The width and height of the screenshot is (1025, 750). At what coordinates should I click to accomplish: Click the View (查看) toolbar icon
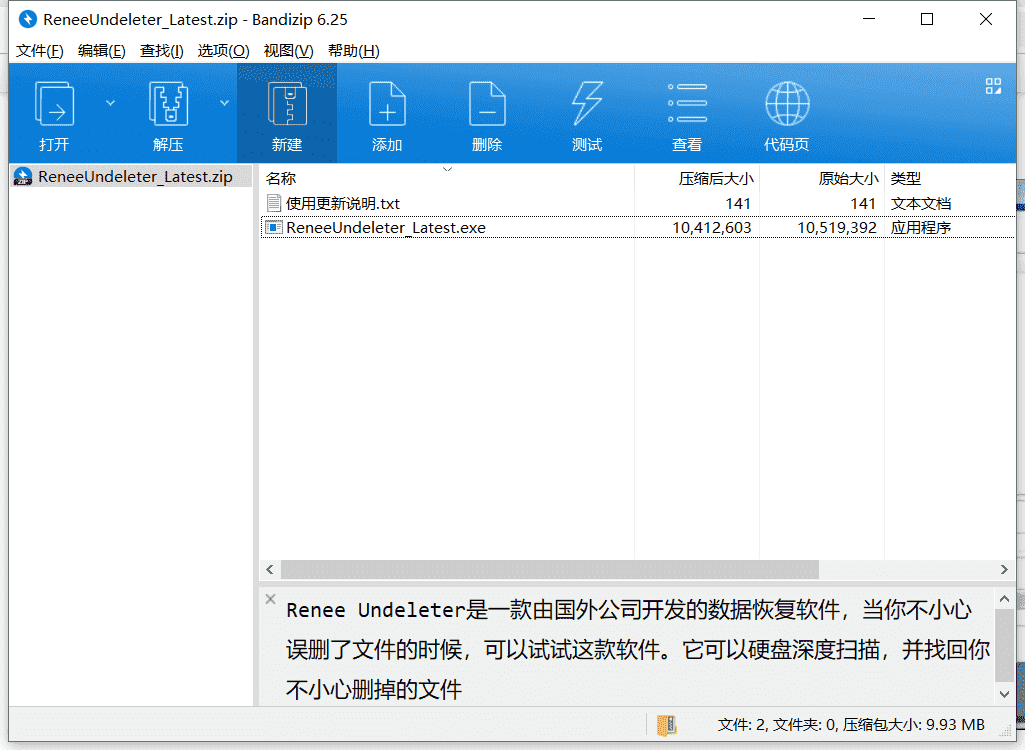687,103
